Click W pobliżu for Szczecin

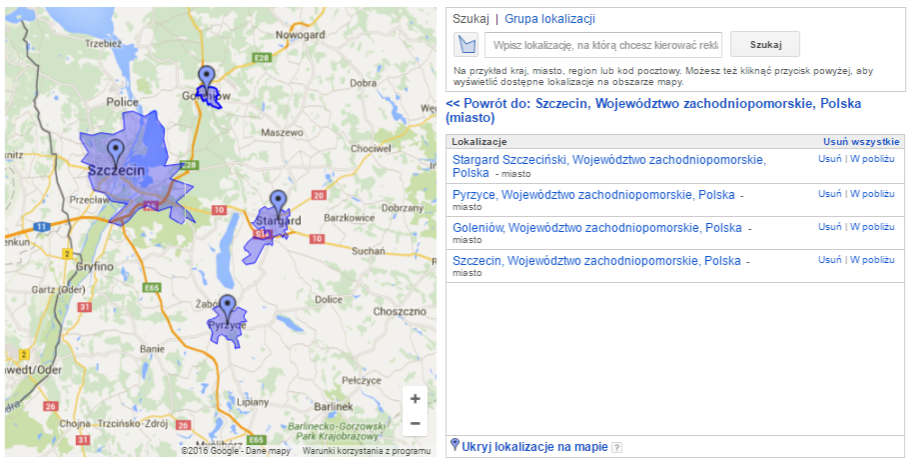[872, 259]
